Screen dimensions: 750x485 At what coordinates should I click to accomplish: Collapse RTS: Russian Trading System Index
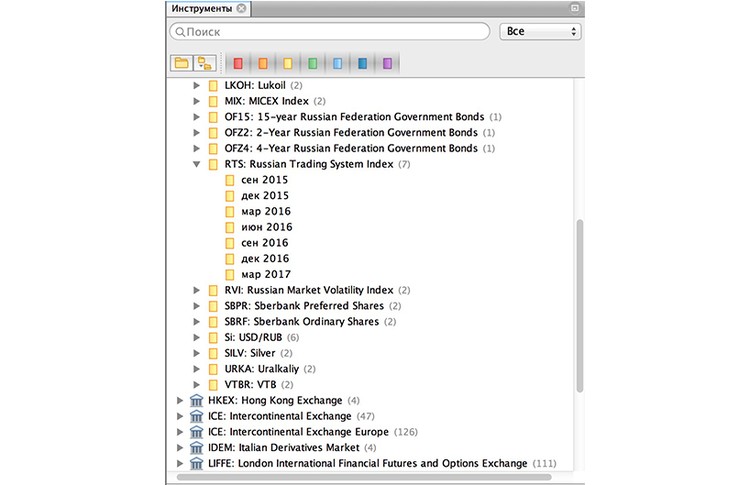coord(196,164)
